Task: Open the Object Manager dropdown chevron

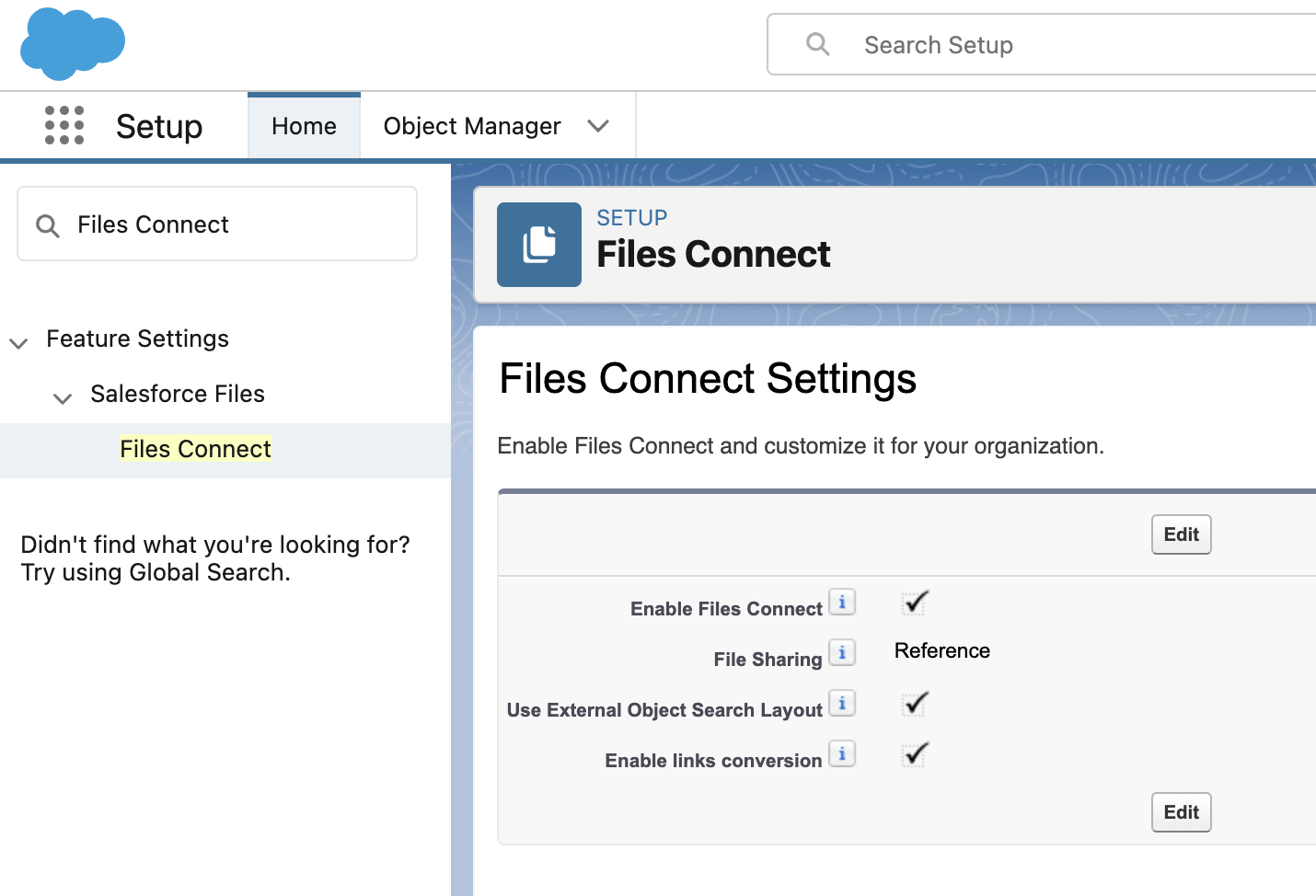Action: pyautogui.click(x=598, y=125)
